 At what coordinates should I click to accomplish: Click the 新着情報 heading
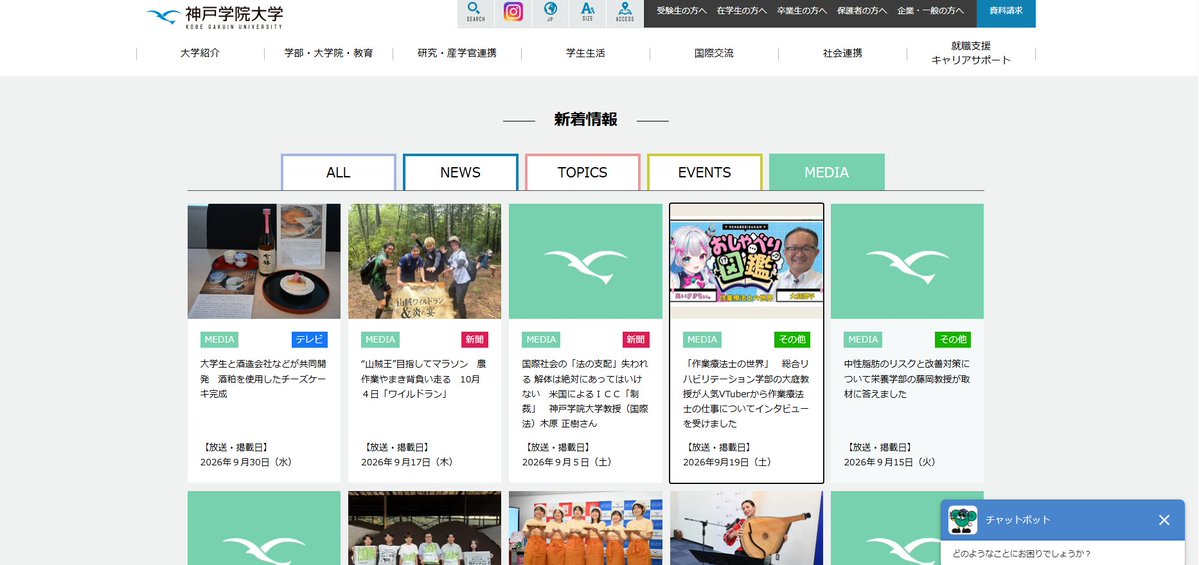click(586, 120)
